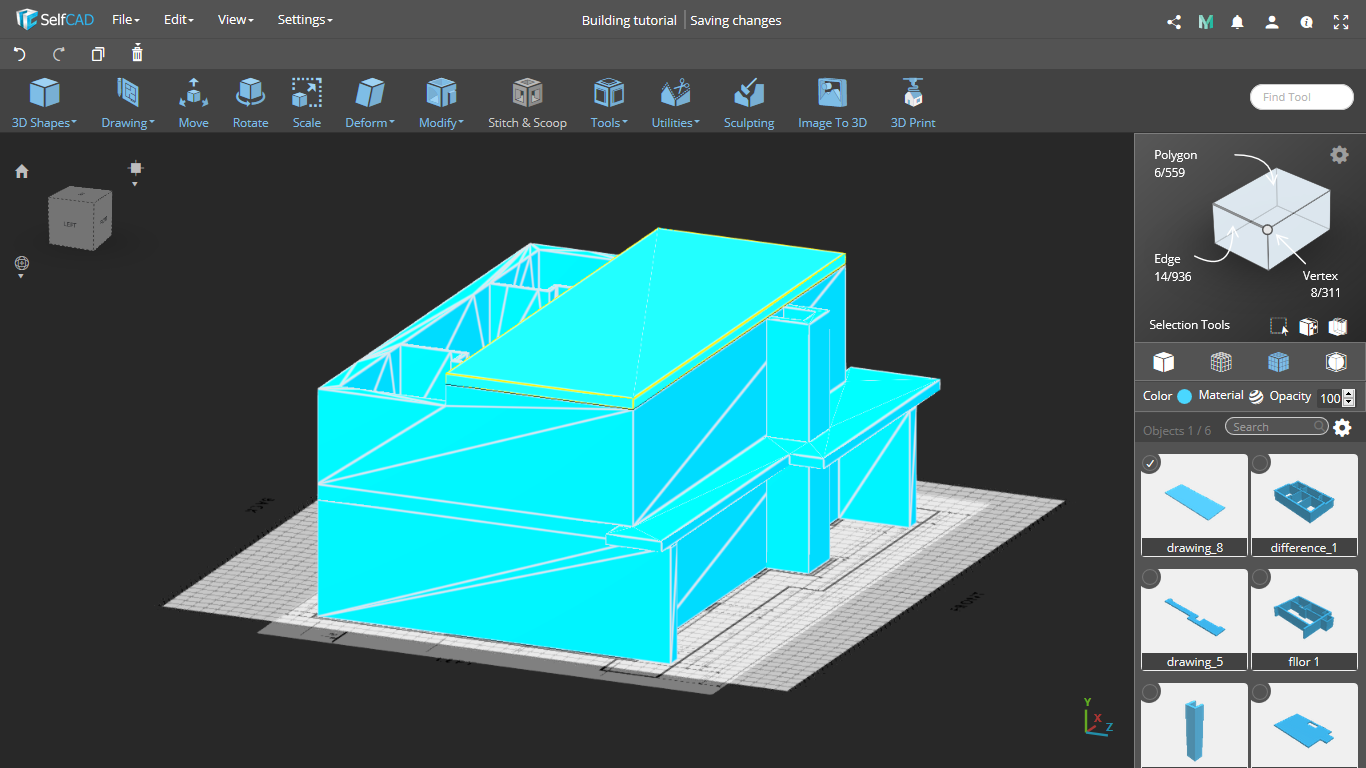Image resolution: width=1366 pixels, height=768 pixels.
Task: Click the Copy object icon
Action: (x=98, y=54)
